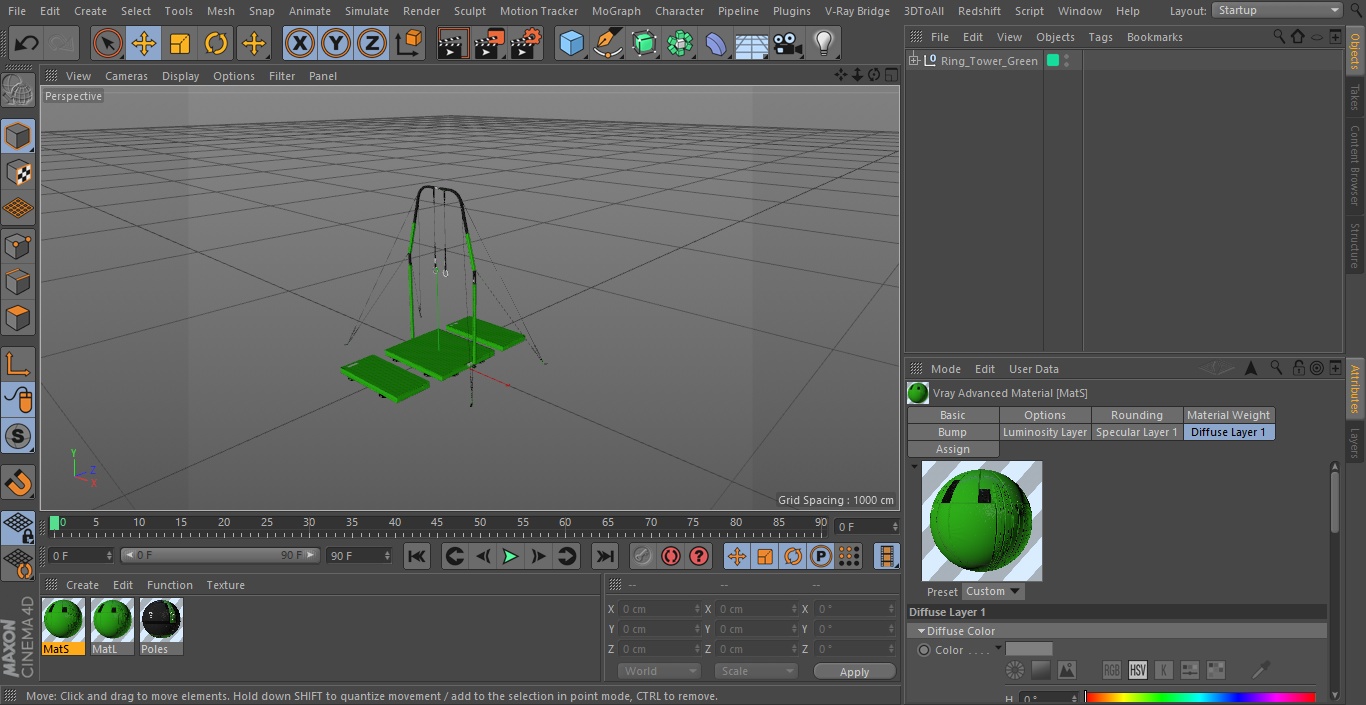Render to Picture Viewer icon
Viewport: 1366px width, 705px height.
(x=489, y=44)
